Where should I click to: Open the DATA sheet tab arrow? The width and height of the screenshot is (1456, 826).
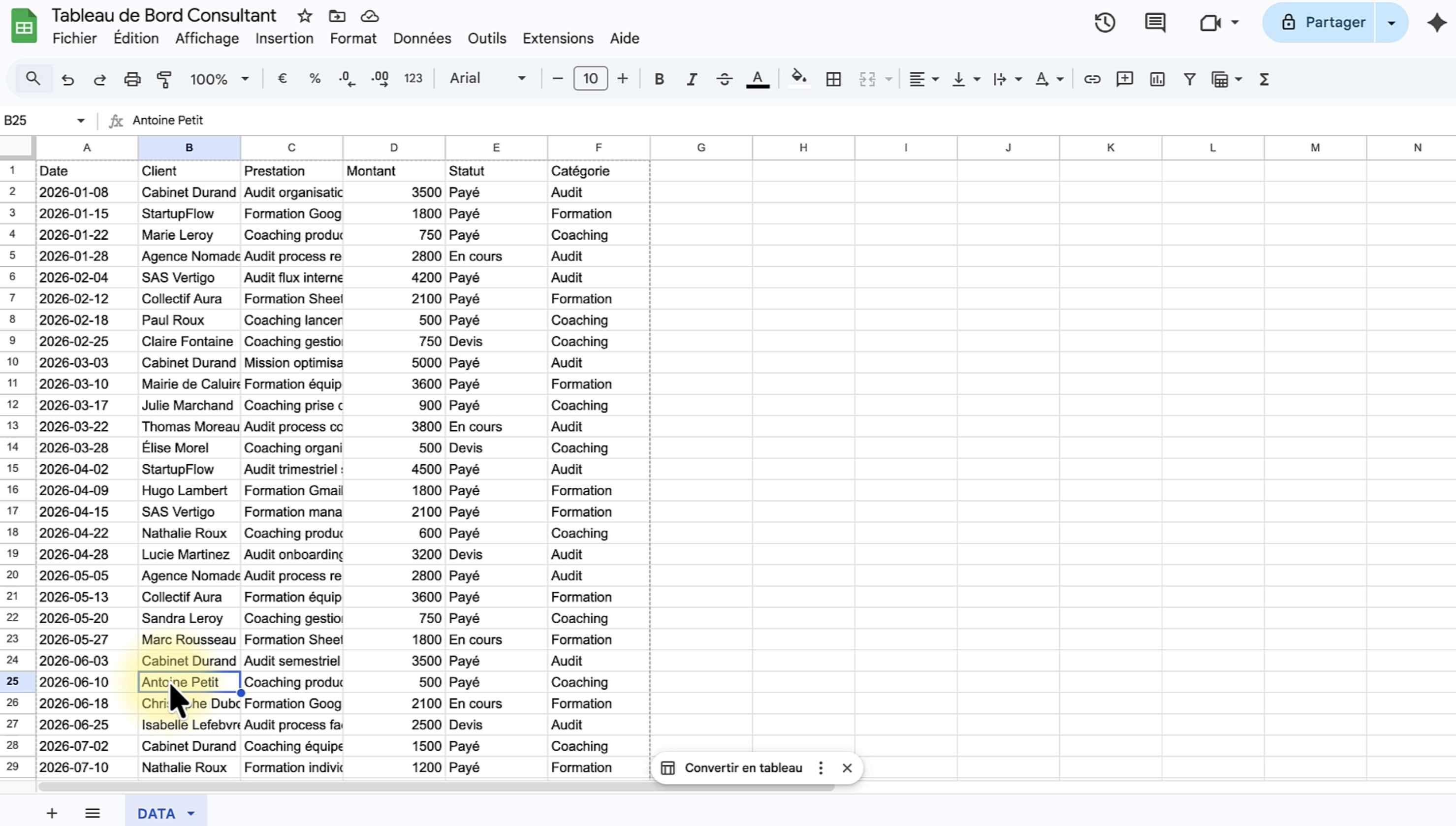191,814
